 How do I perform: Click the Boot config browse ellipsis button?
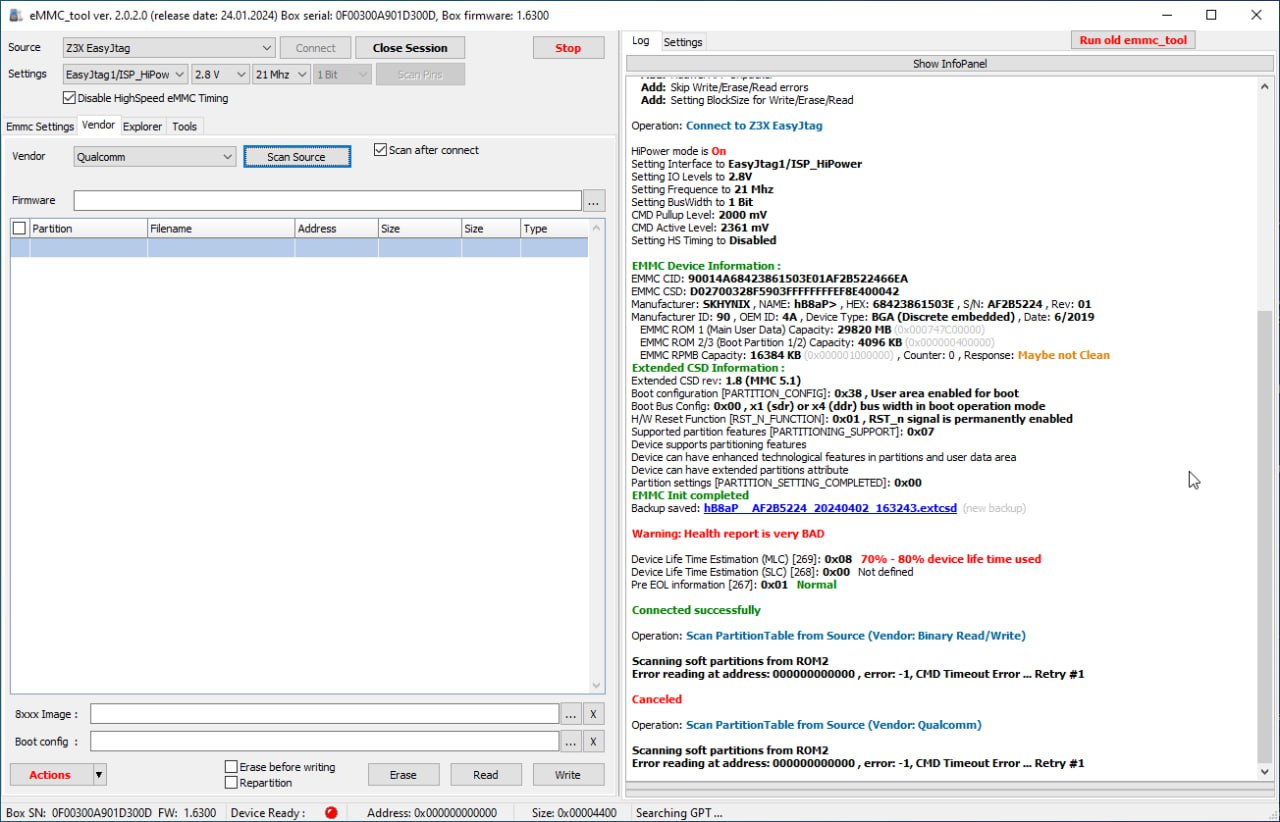570,741
